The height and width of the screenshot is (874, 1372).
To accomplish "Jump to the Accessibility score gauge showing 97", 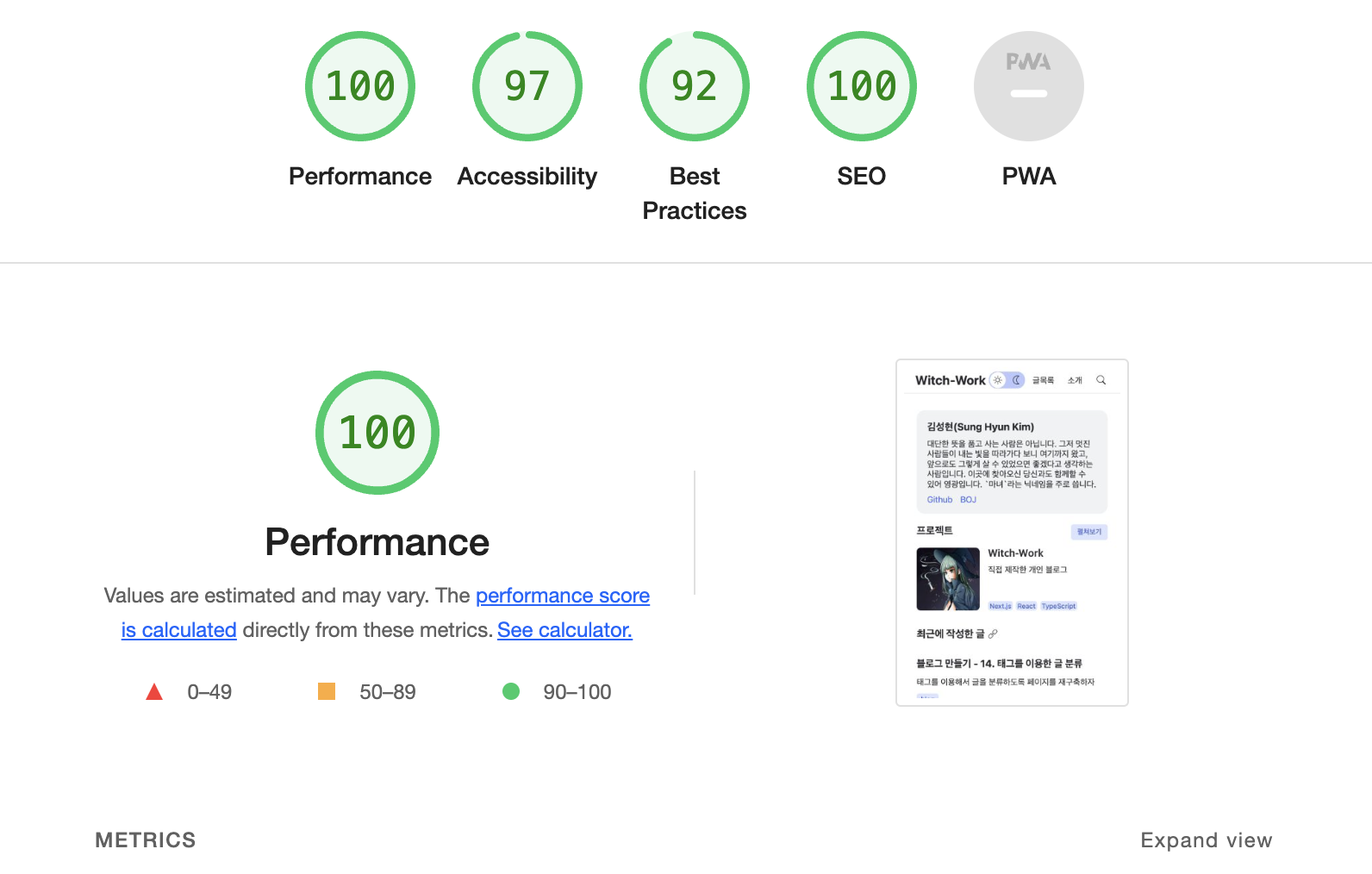I will tap(527, 86).
